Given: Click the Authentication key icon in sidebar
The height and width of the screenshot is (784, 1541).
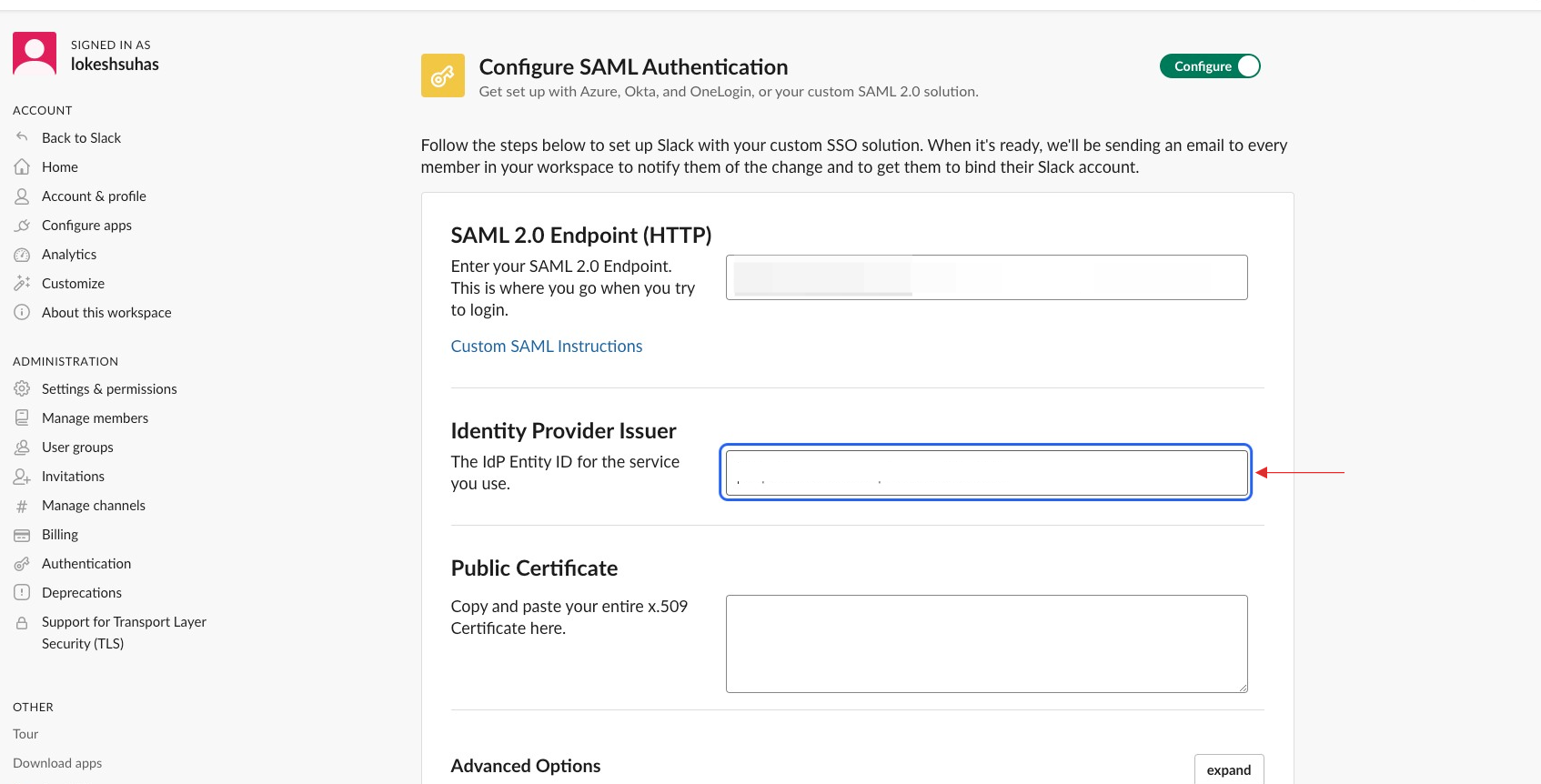Looking at the screenshot, I should pyautogui.click(x=22, y=564).
